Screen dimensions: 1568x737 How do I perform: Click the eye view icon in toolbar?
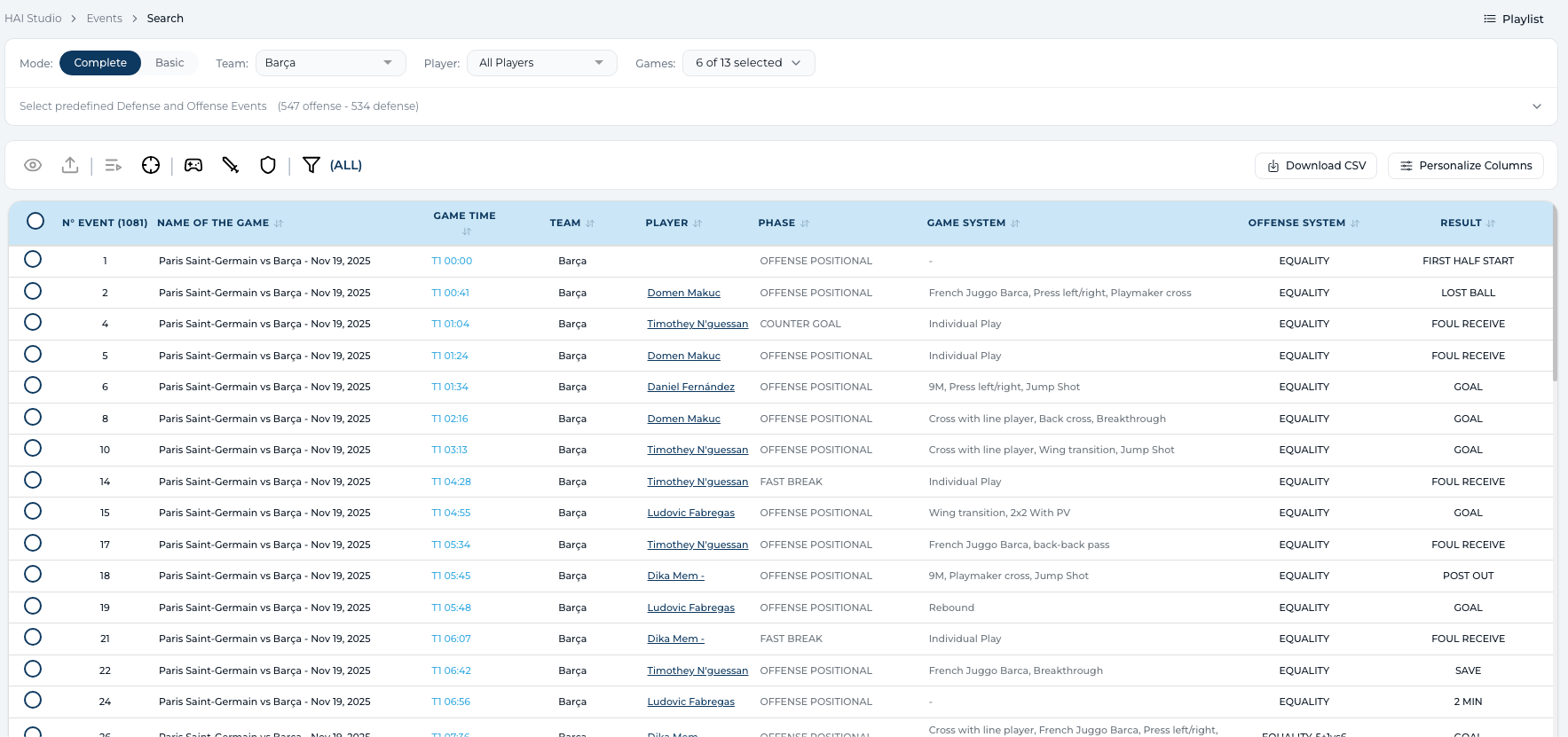tap(33, 165)
